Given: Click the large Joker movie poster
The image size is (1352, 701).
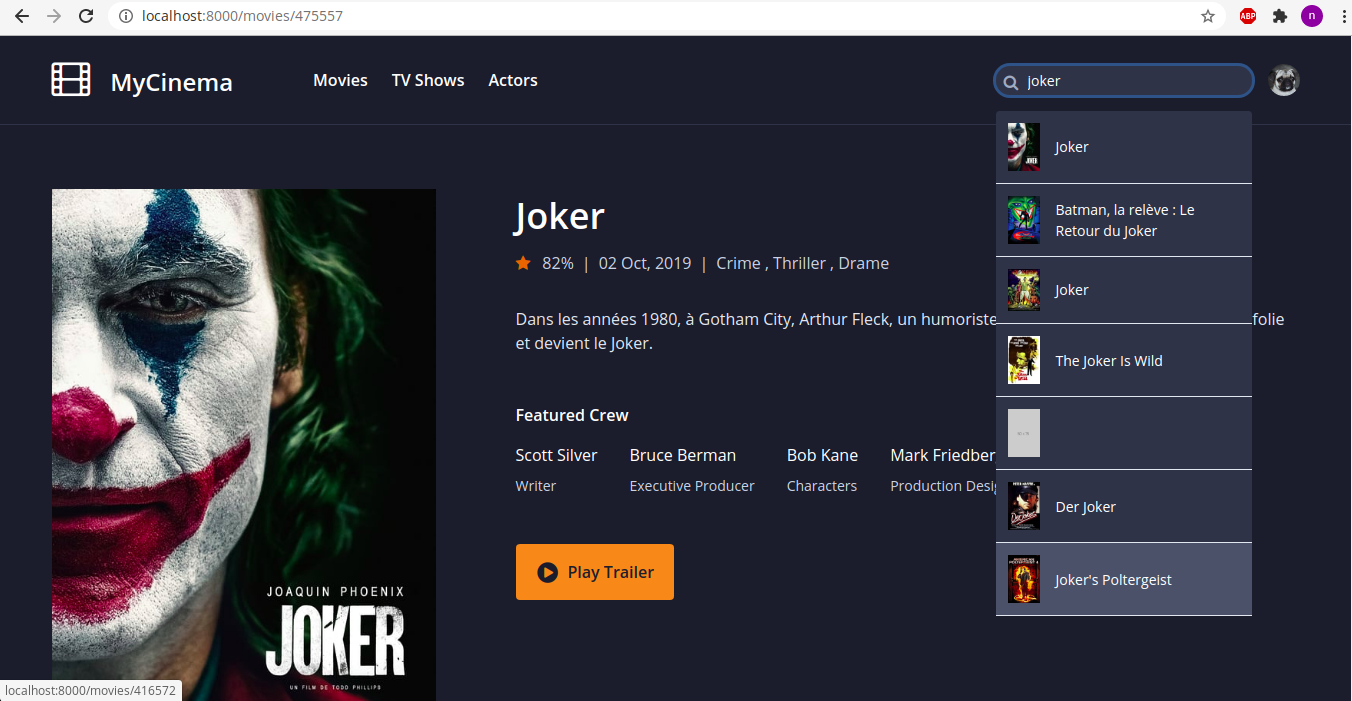Looking at the screenshot, I should (x=244, y=444).
